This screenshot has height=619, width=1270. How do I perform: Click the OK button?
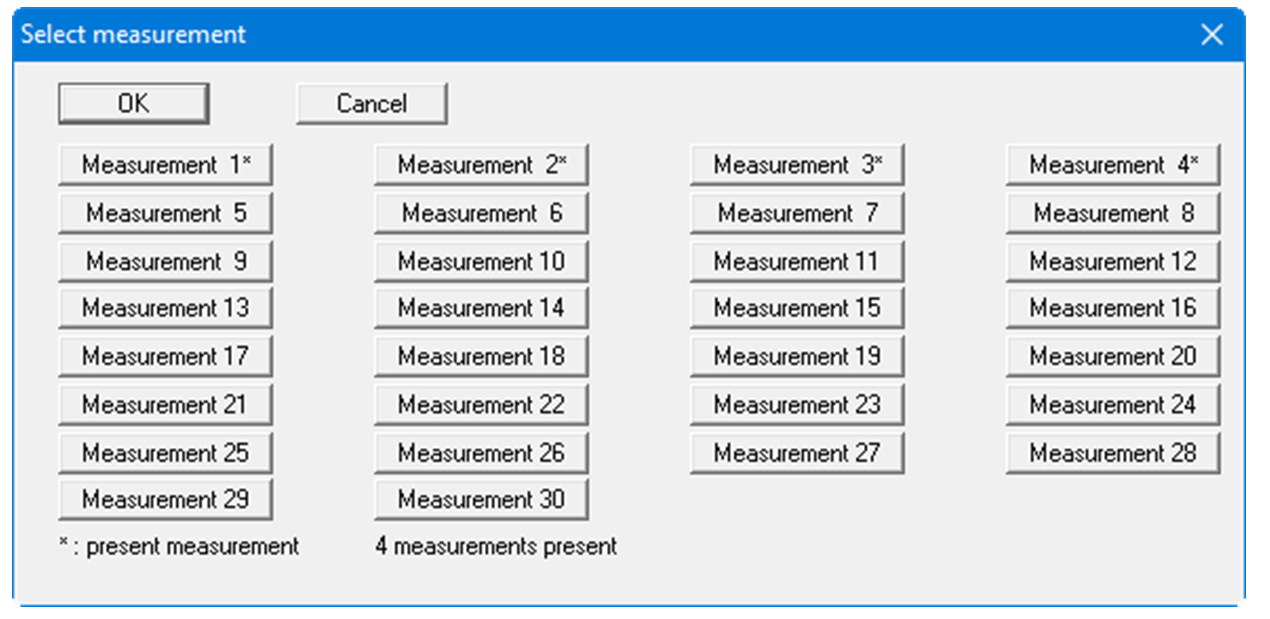pos(133,104)
